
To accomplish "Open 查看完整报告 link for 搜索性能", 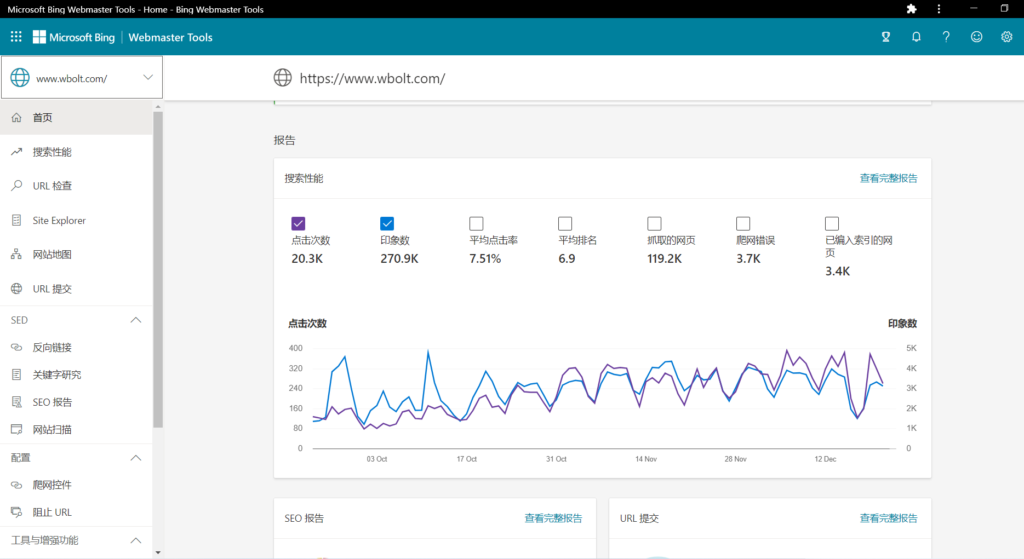I will [888, 178].
